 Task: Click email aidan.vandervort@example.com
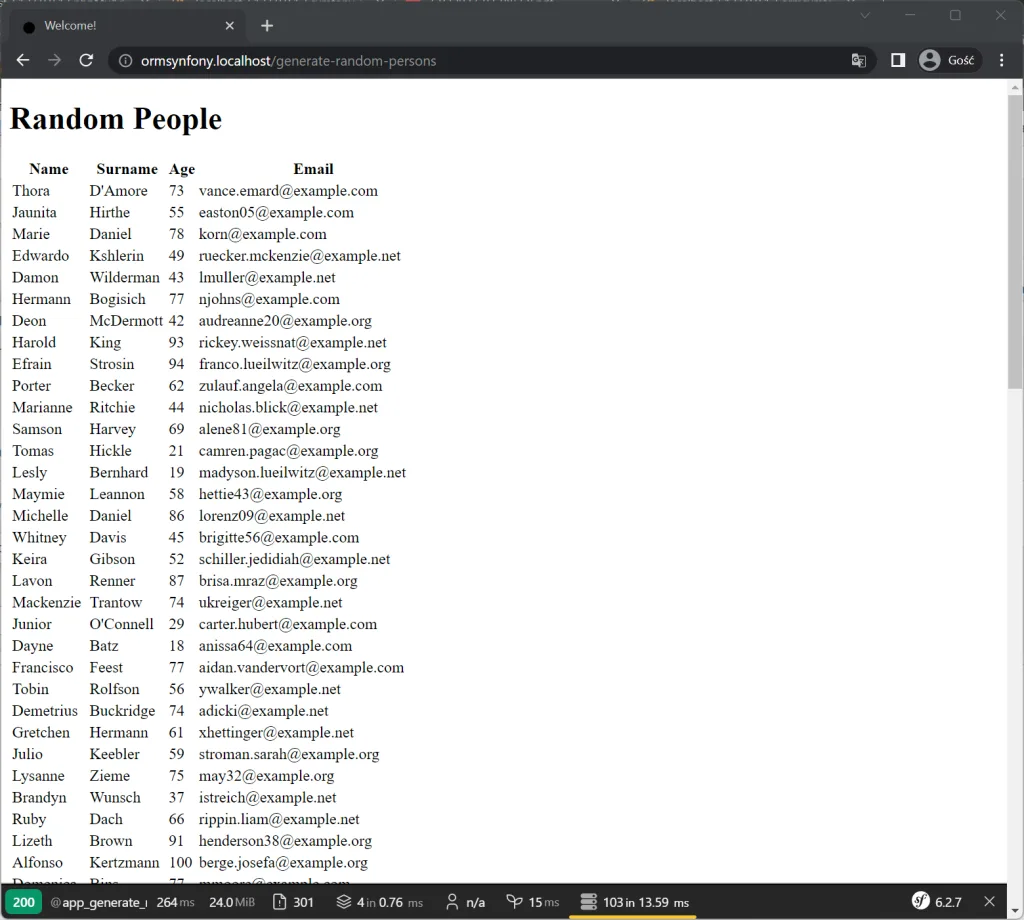(301, 667)
